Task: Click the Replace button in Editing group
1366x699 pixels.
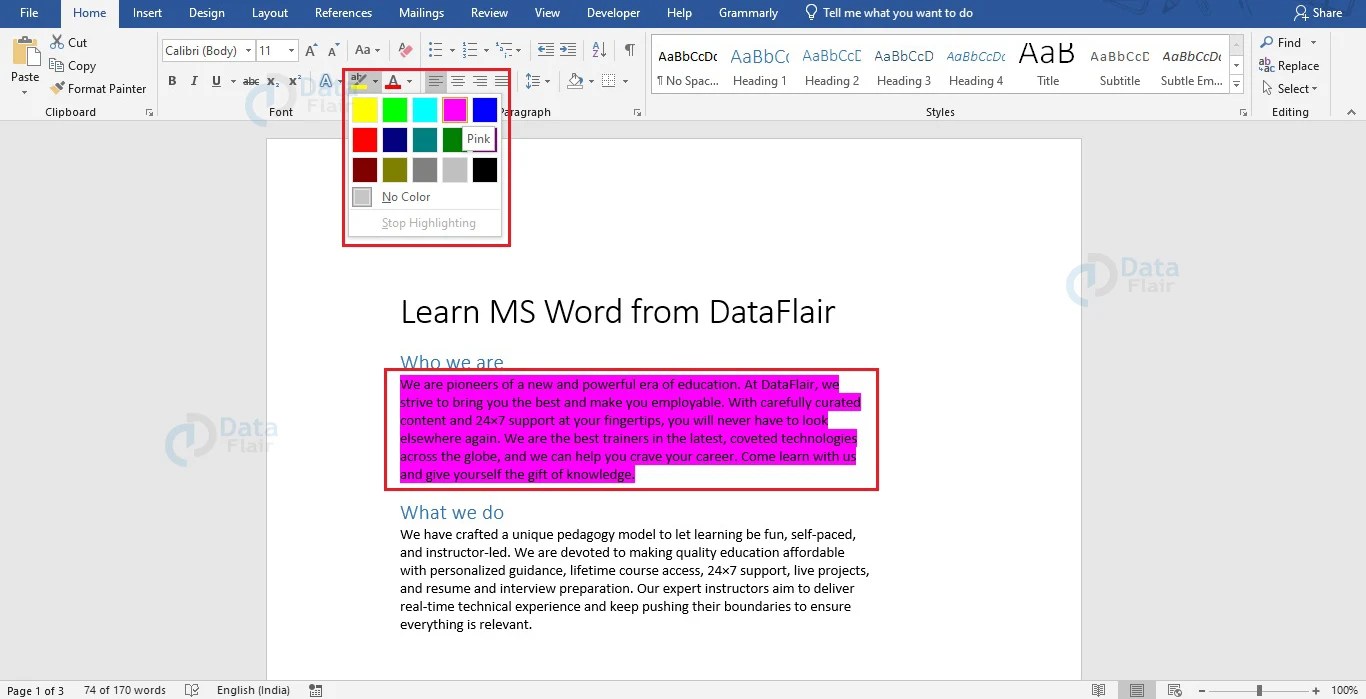Action: click(x=1289, y=65)
